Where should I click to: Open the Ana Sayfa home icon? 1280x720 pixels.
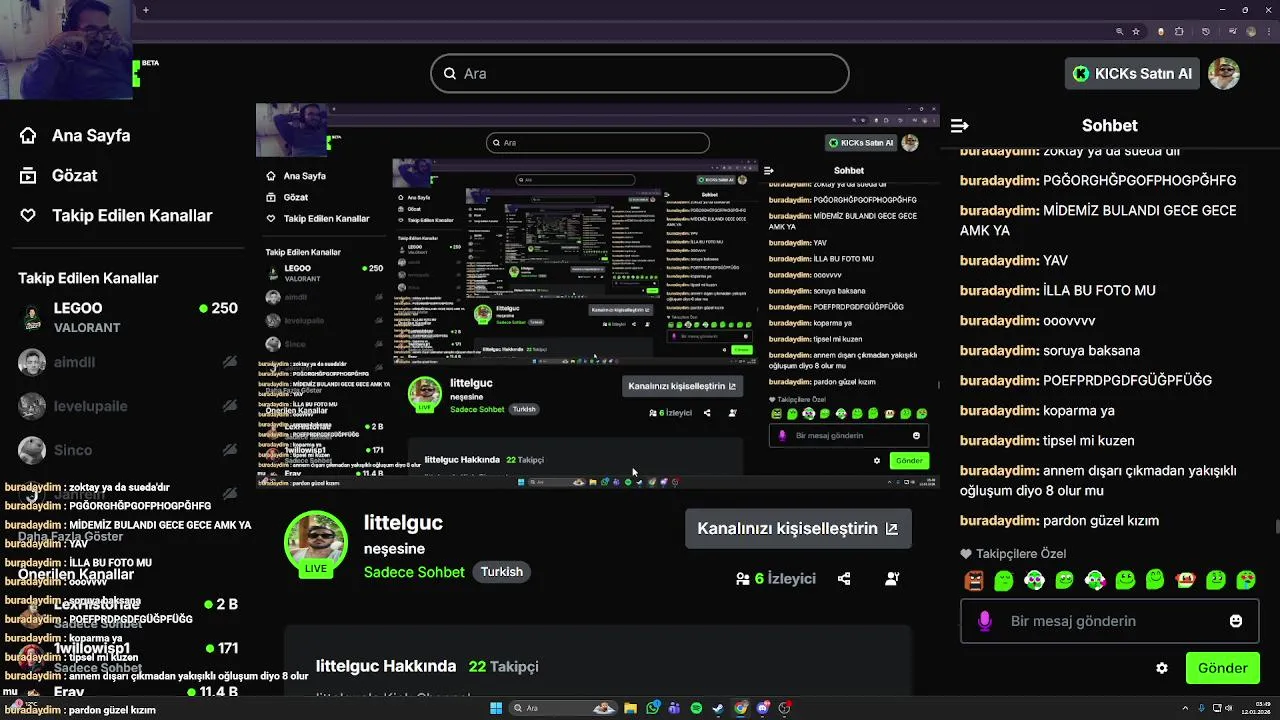point(28,135)
